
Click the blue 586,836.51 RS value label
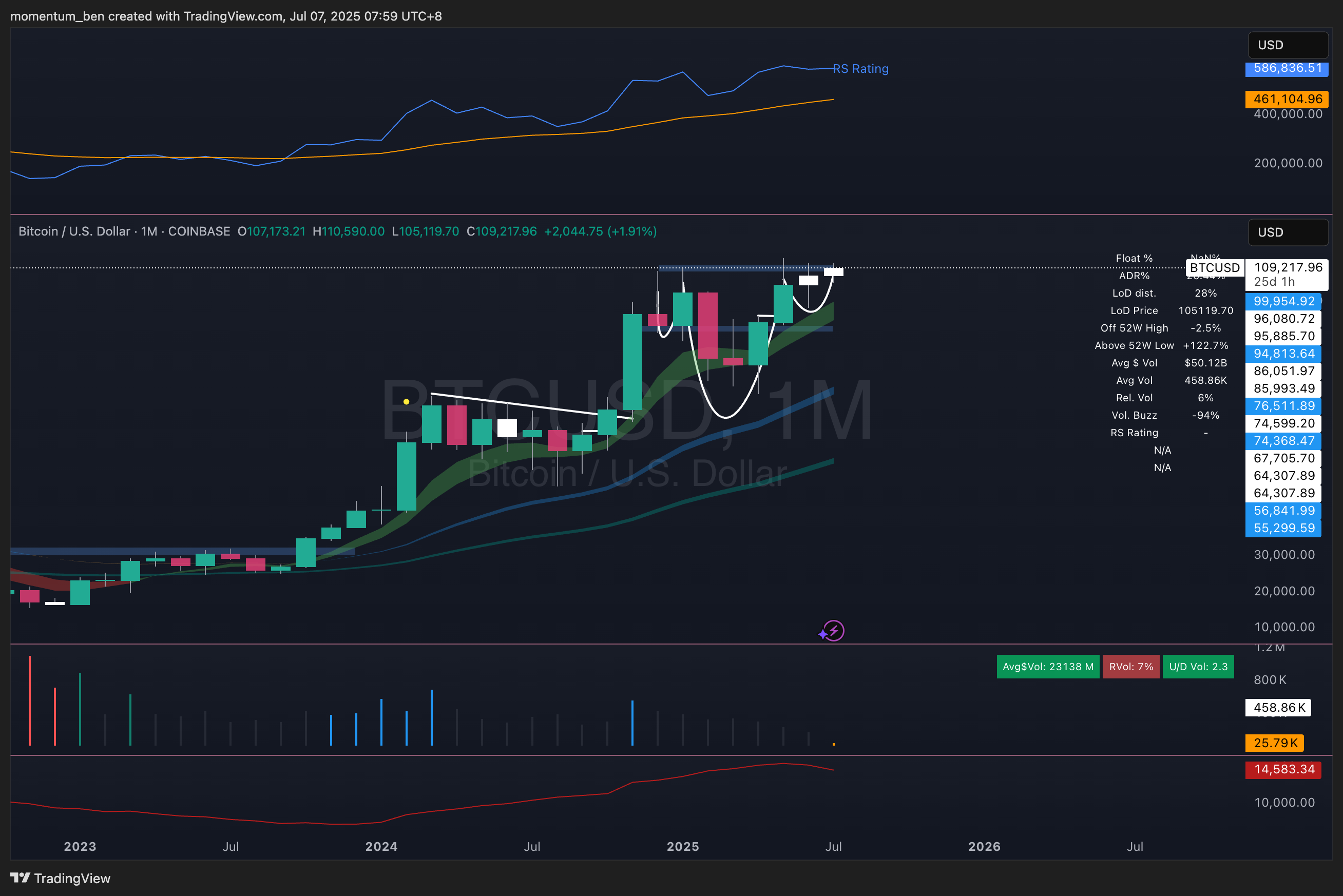(1287, 68)
